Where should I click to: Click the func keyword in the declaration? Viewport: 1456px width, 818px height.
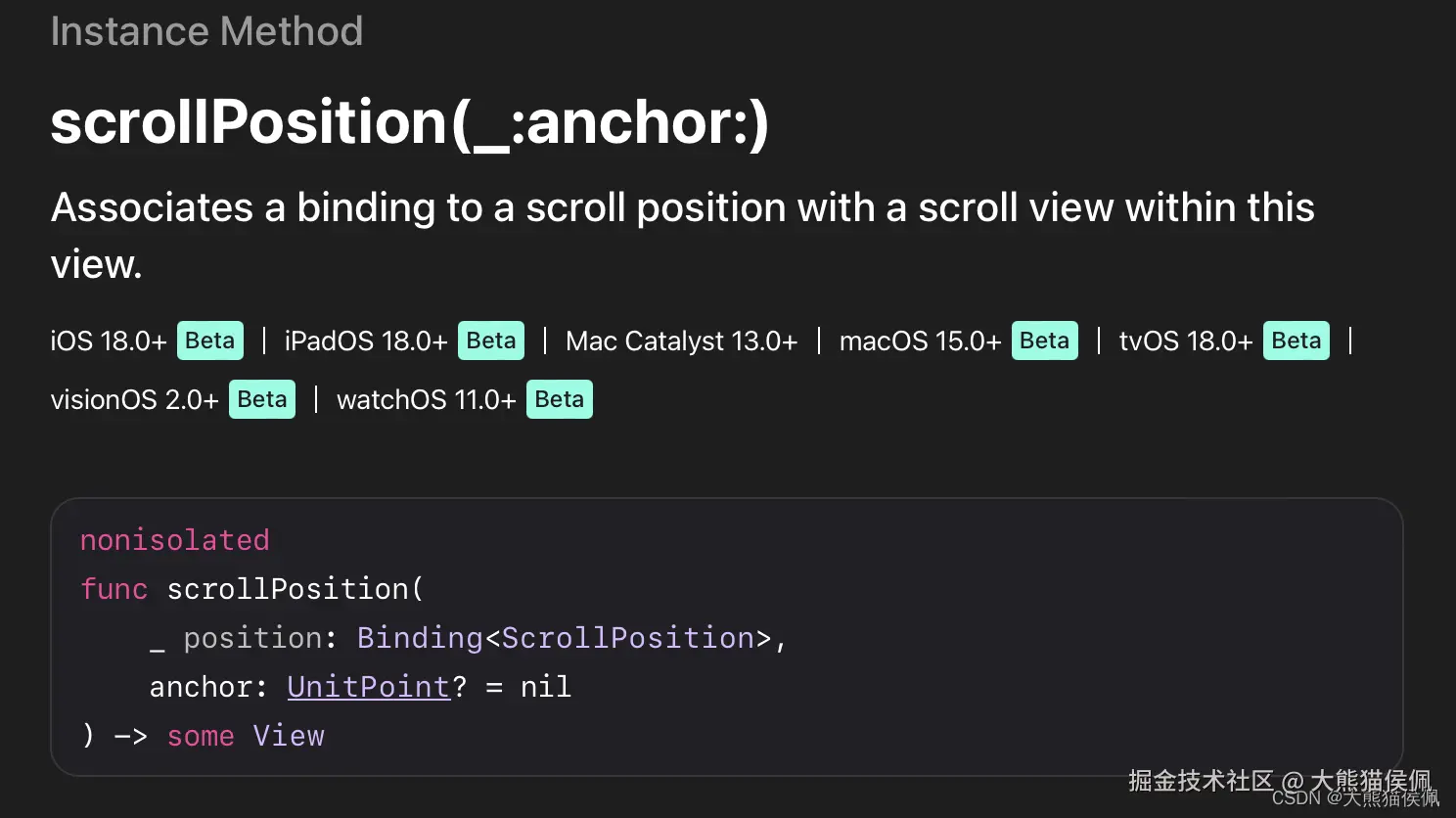coord(114,589)
